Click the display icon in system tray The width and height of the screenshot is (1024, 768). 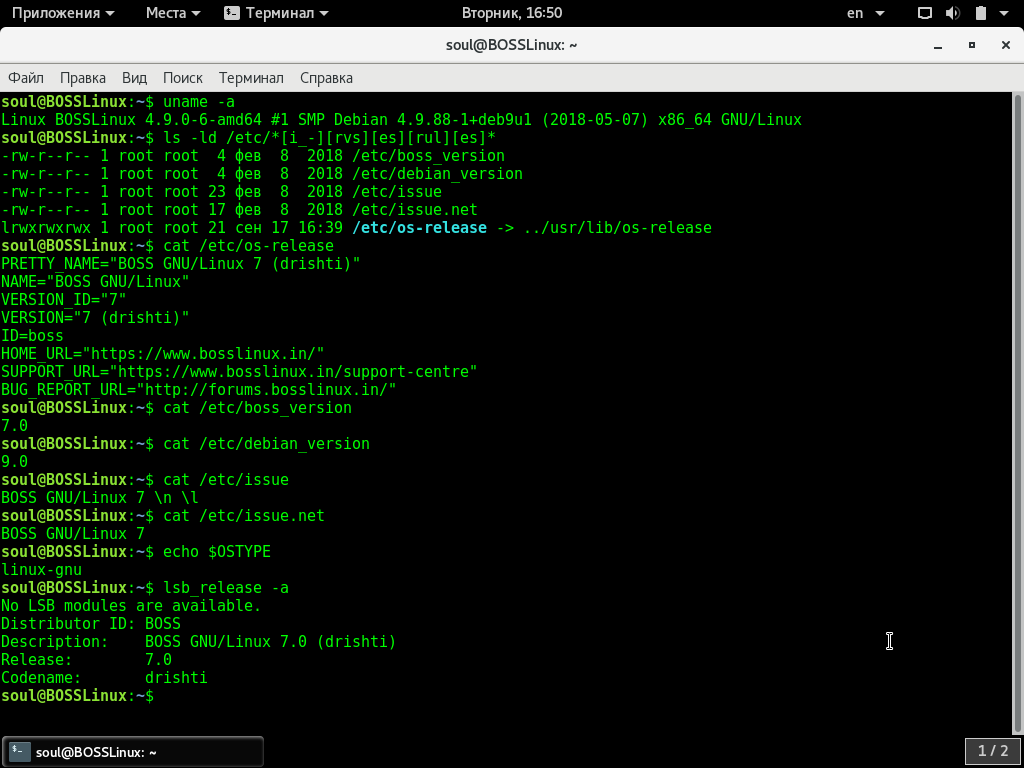[x=925, y=13]
